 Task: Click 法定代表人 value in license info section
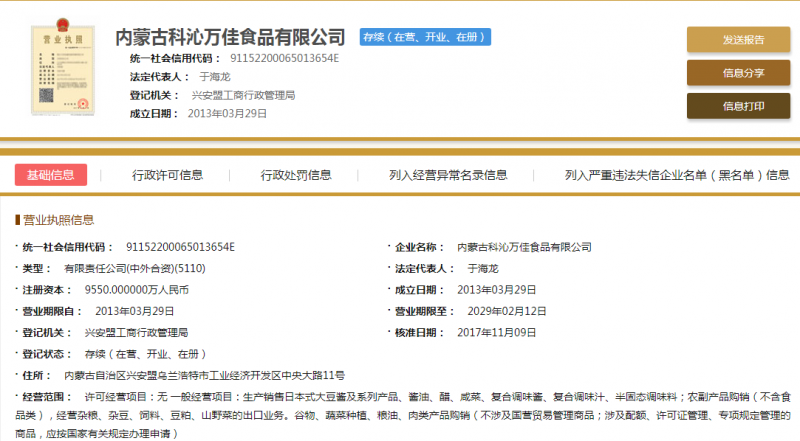pos(483,268)
